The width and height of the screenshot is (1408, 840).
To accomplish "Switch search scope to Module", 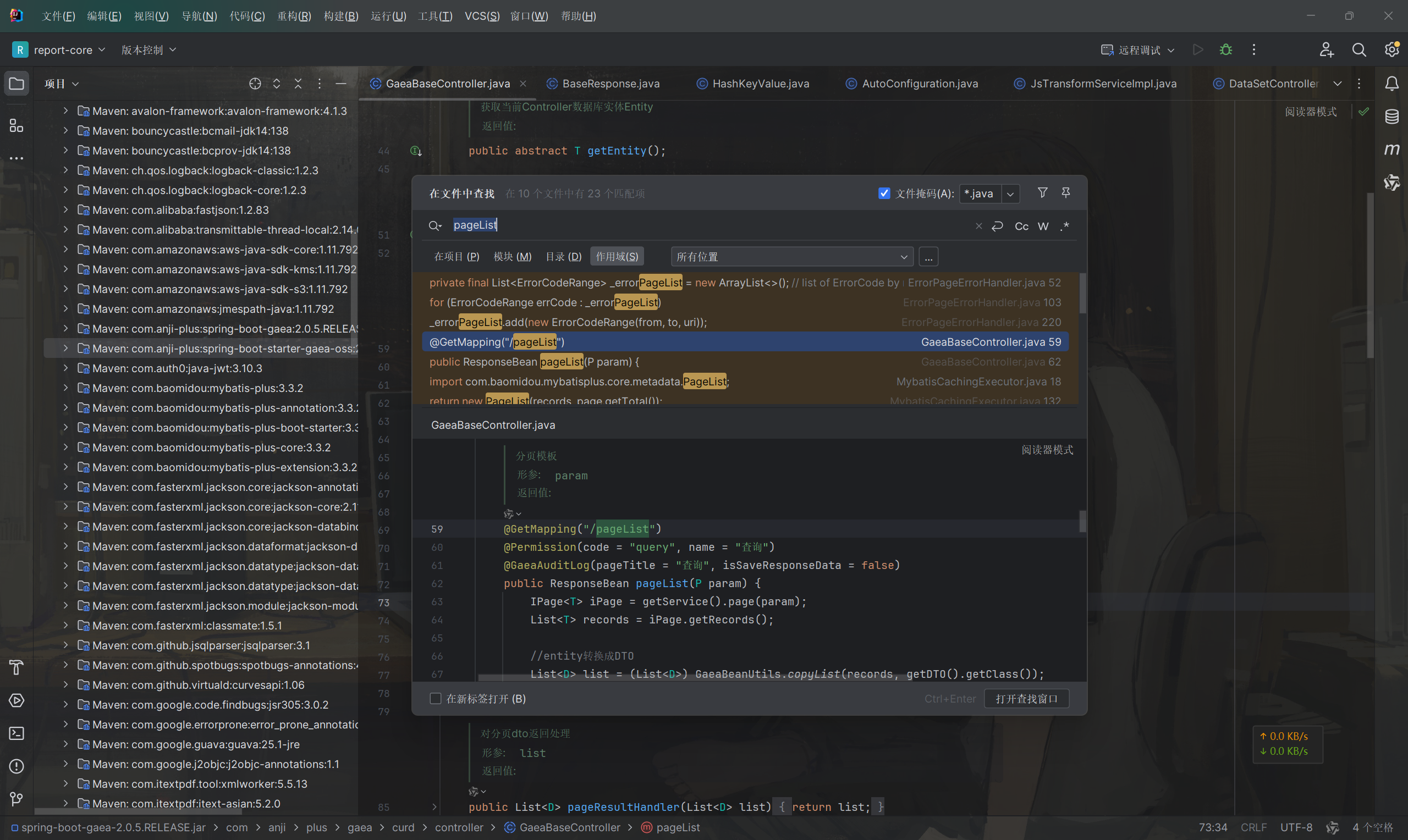I will (x=513, y=256).
